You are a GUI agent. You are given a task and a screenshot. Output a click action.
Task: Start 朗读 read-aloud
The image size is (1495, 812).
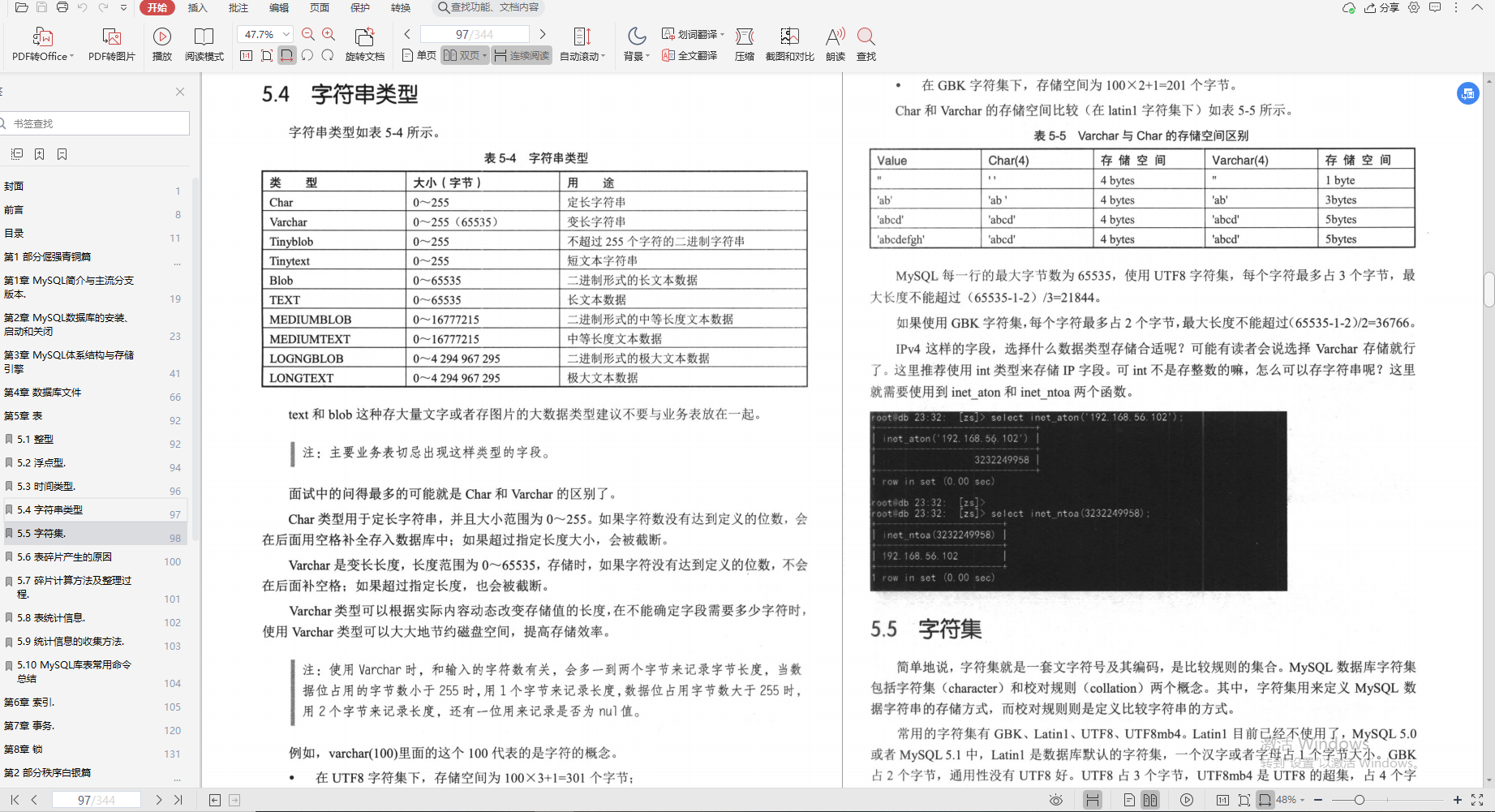pos(835,44)
